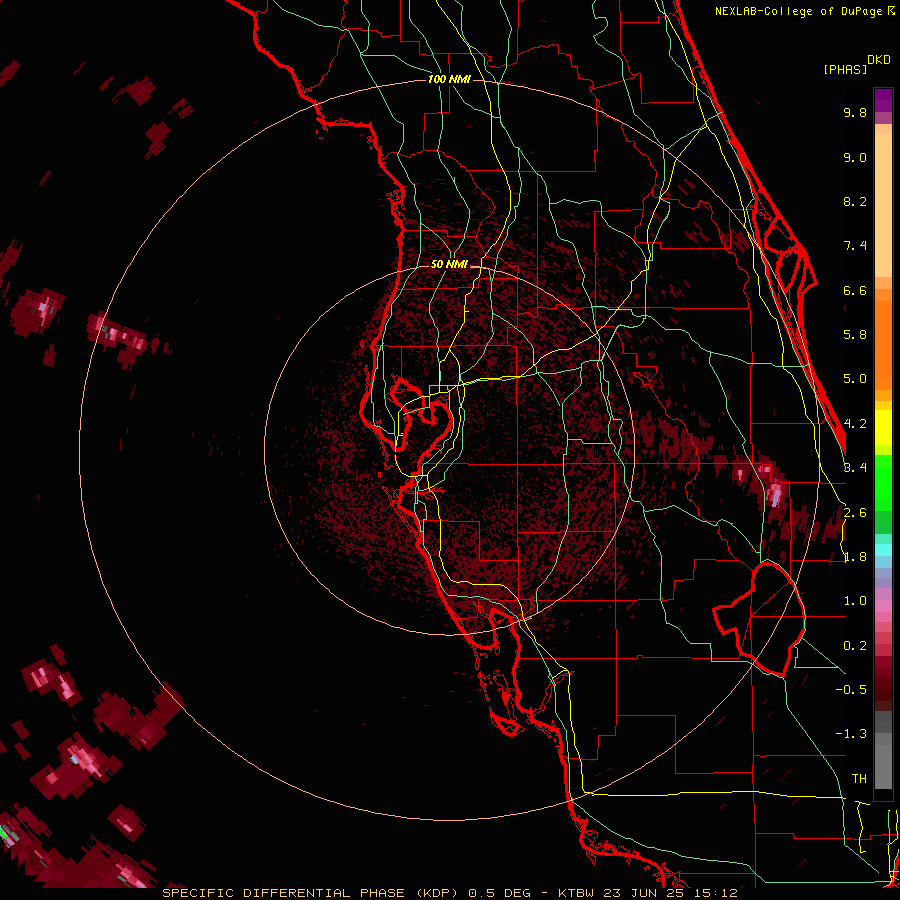Click the NEXLAB-College of DuPage label
Viewport: 900px width, 900px height.
[x=805, y=11]
